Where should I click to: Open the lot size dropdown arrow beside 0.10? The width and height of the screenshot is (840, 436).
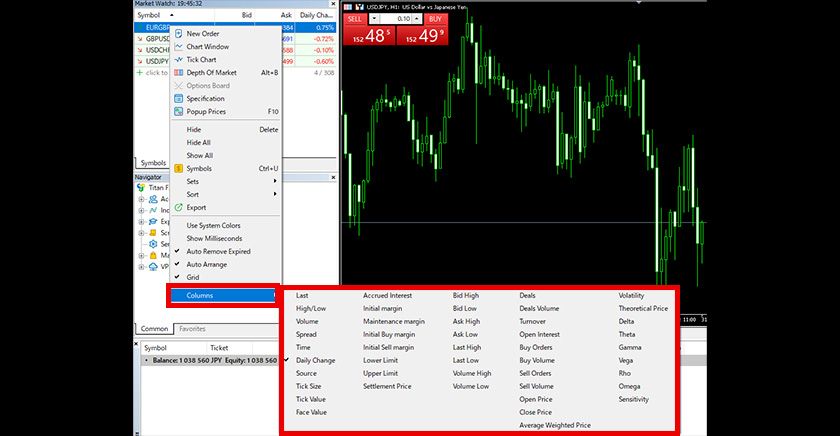(x=415, y=19)
